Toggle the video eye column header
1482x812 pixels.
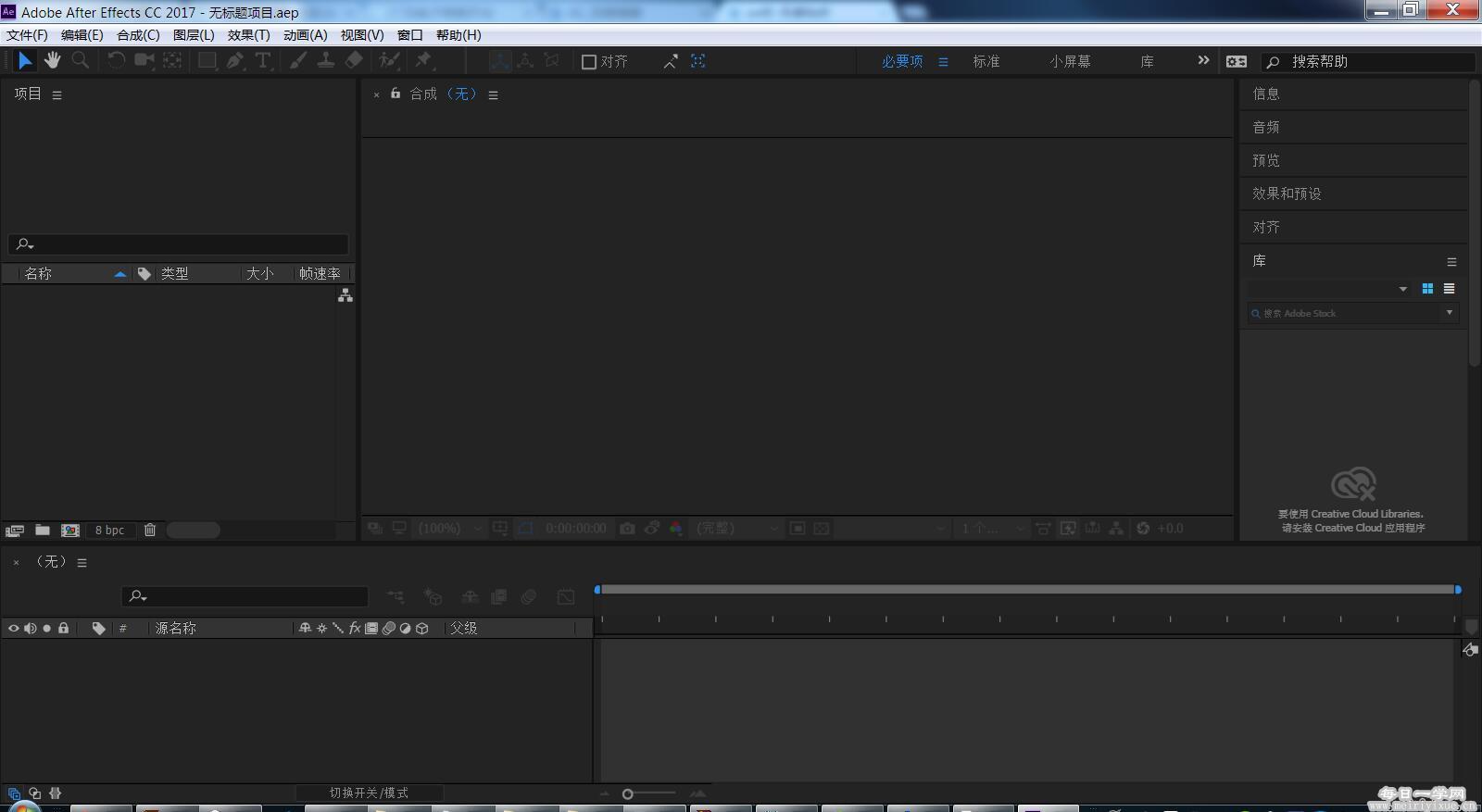14,629
